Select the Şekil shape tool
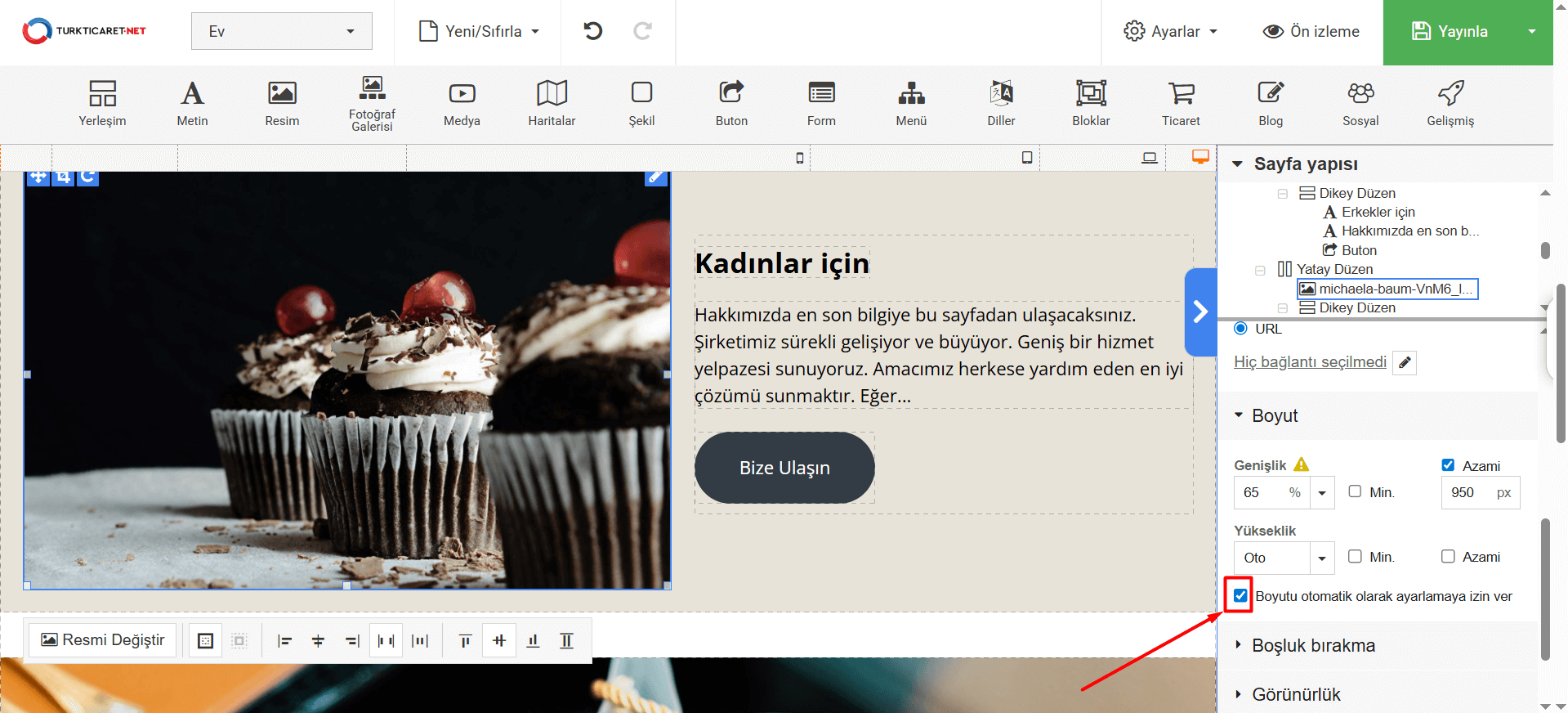This screenshot has height=713, width=1568. (x=641, y=104)
